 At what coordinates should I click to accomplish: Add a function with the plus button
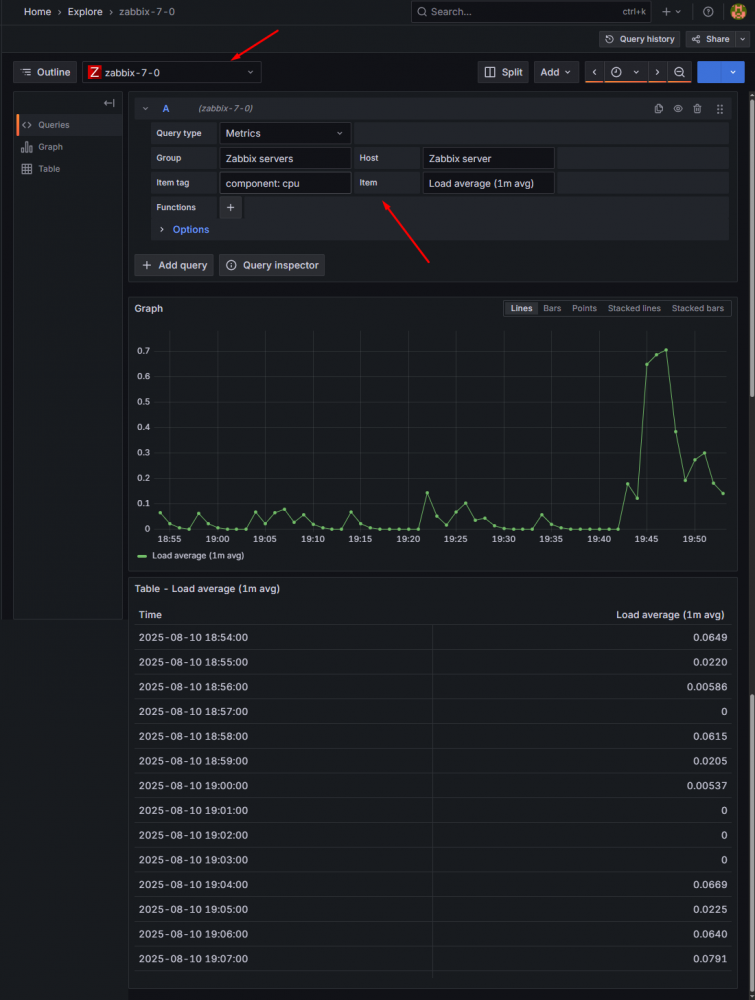(x=230, y=207)
